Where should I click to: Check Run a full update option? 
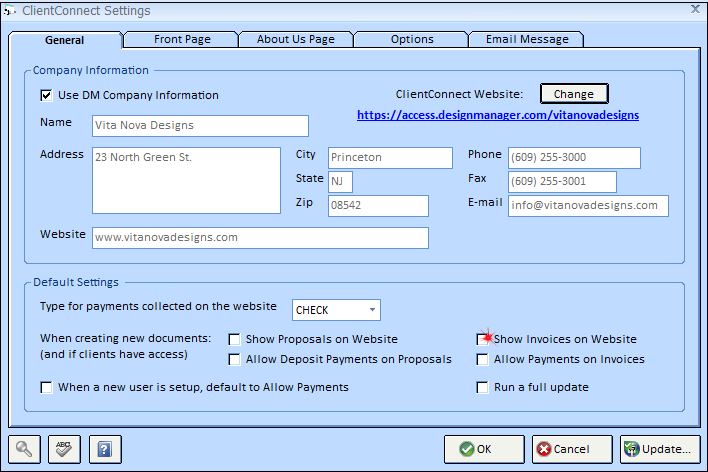482,388
